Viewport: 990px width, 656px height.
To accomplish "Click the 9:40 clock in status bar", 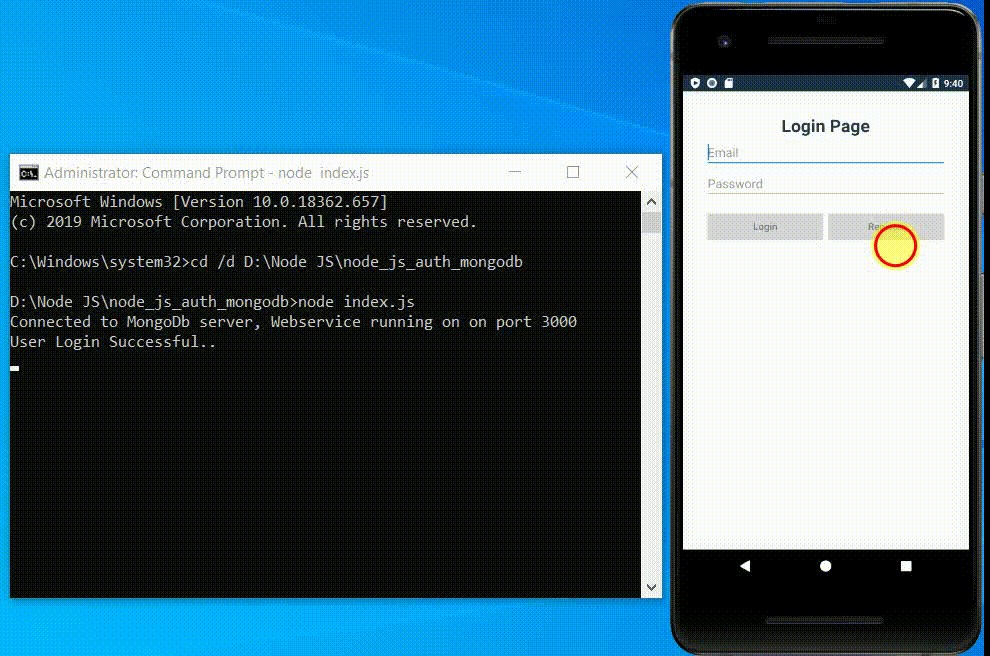I will pos(952,82).
